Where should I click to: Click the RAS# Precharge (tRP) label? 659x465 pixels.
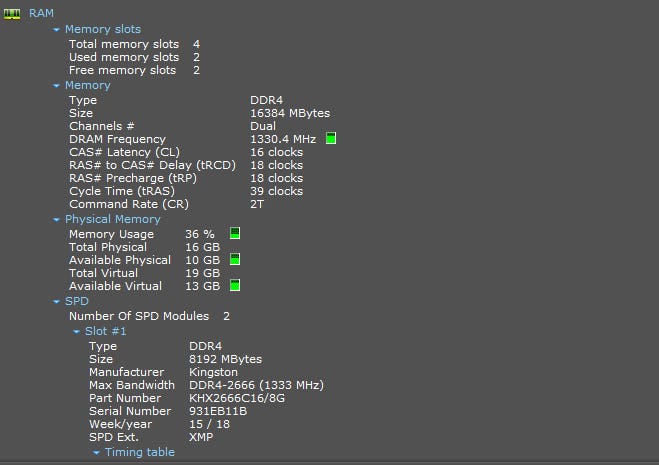(133, 178)
